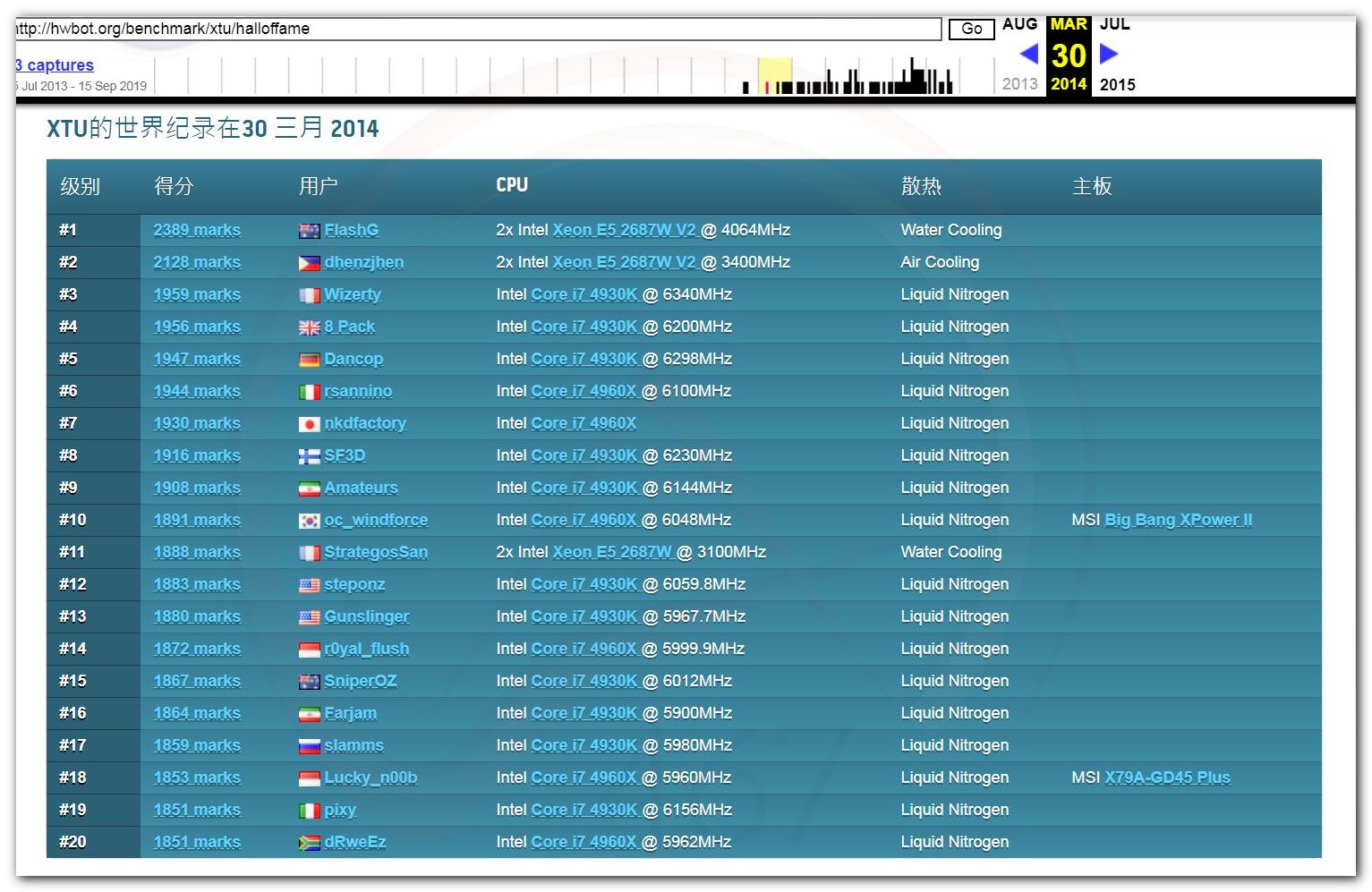Screen dimensions: 1372x892
Task: Click the Australian flag beside SniperOZ
Action: pos(309,682)
